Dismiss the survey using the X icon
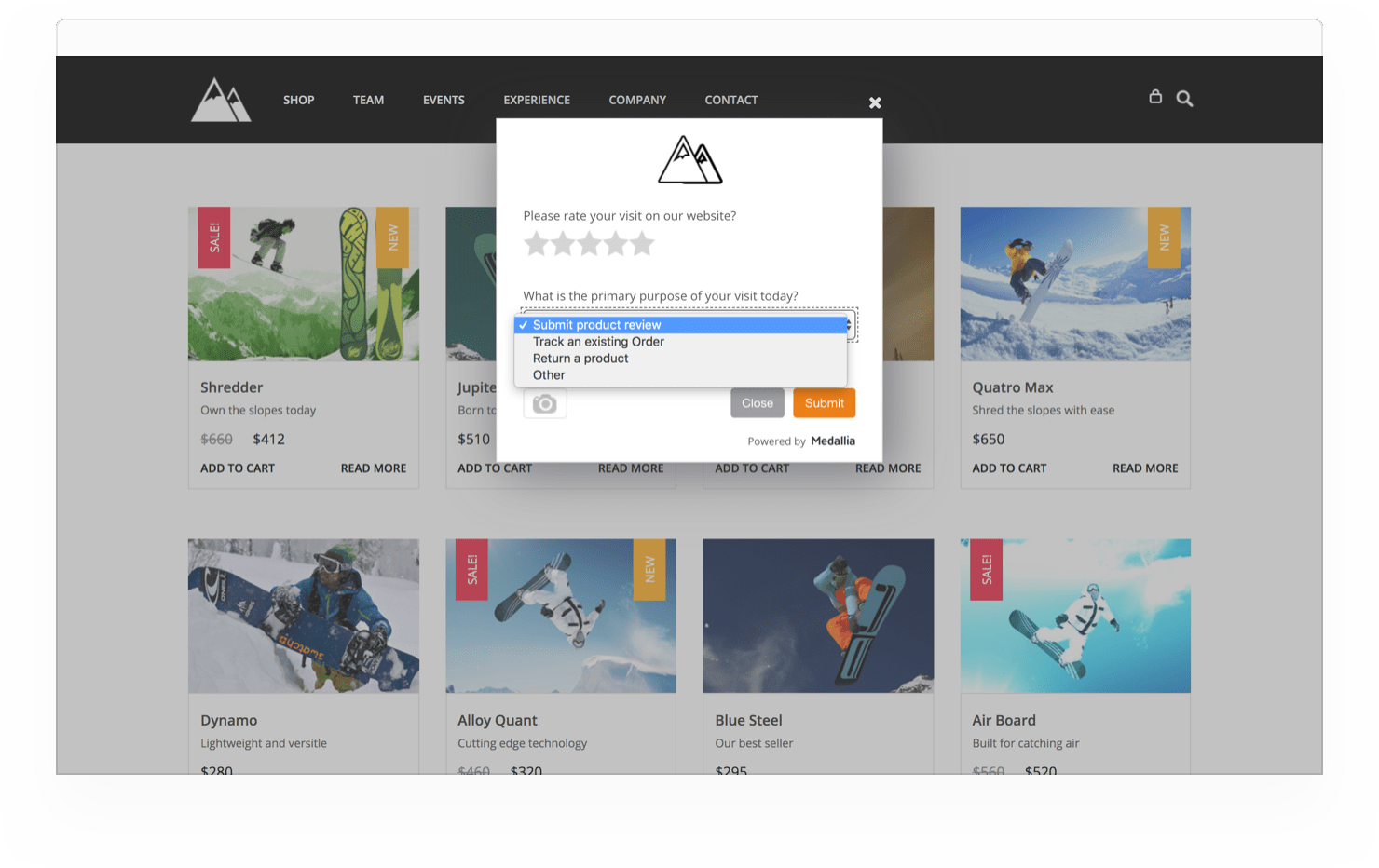 [x=874, y=102]
